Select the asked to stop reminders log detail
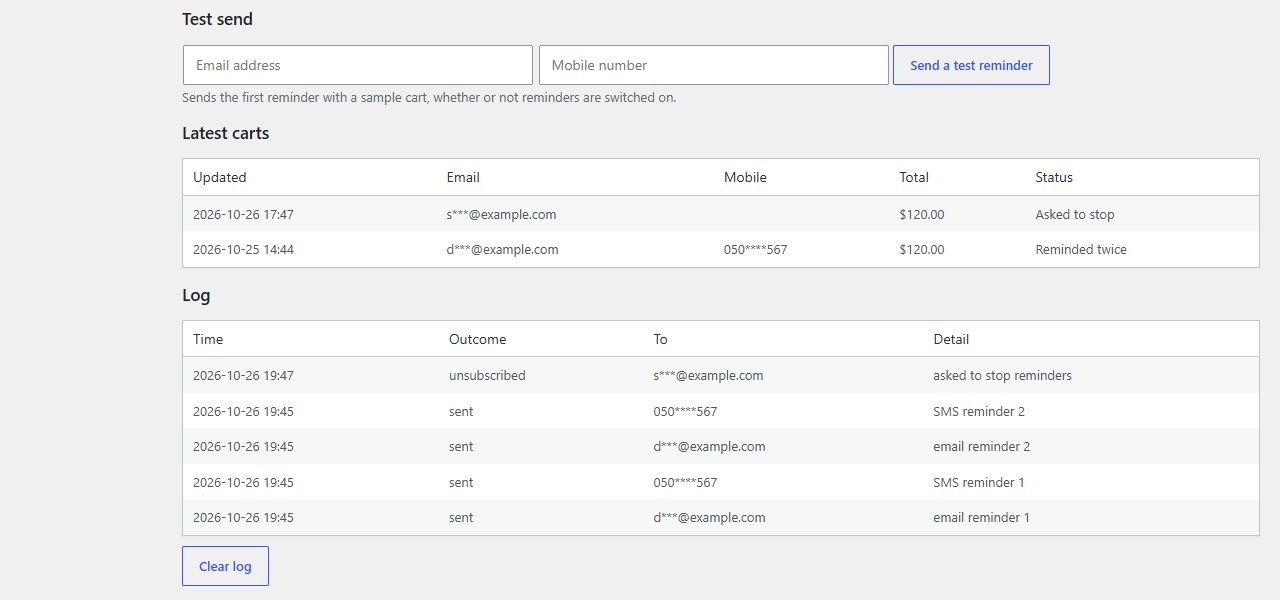The image size is (1280, 600). click(x=1002, y=376)
